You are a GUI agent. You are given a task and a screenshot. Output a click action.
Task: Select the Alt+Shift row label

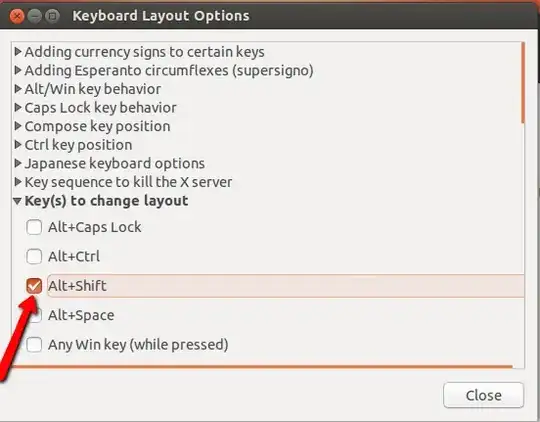pyautogui.click(x=77, y=286)
